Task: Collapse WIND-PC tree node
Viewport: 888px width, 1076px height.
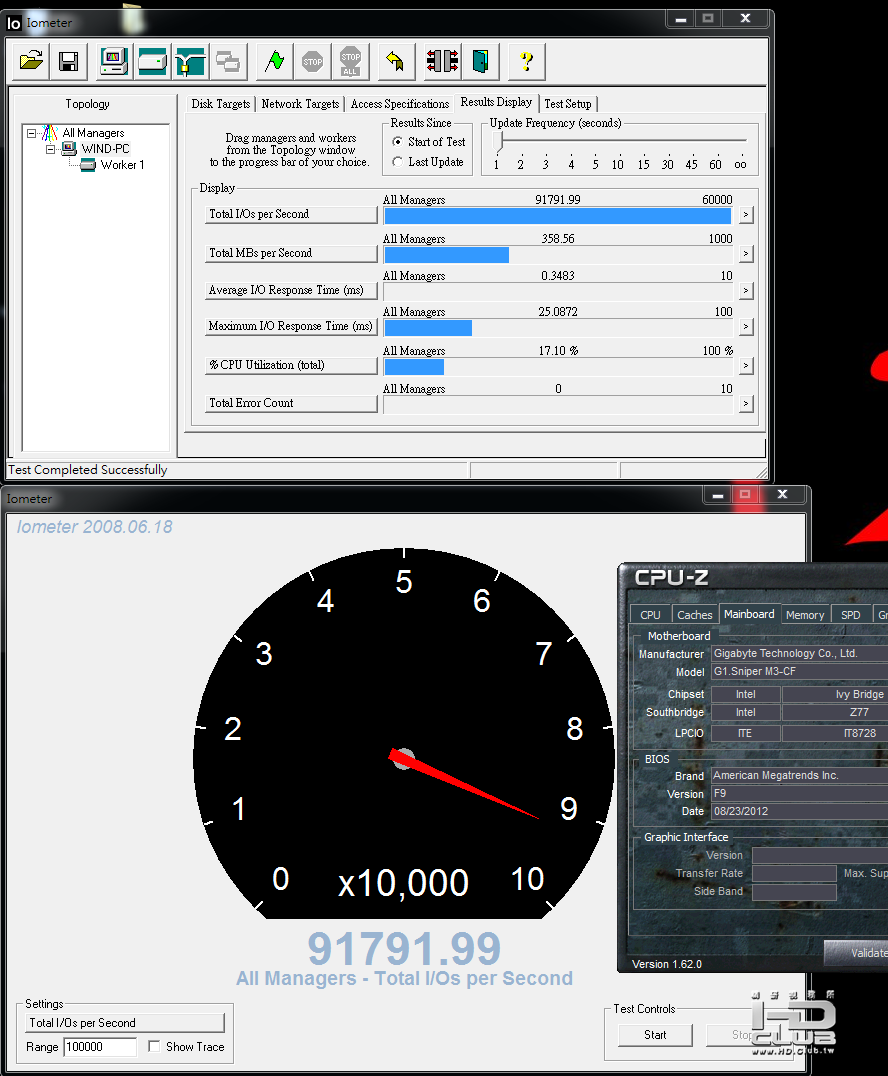Action: coord(51,149)
